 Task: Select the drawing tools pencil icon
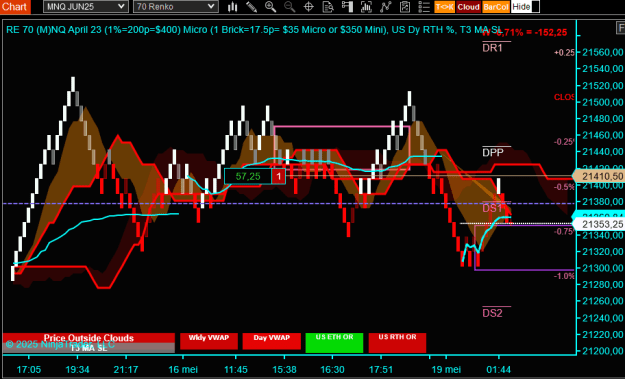[251, 7]
